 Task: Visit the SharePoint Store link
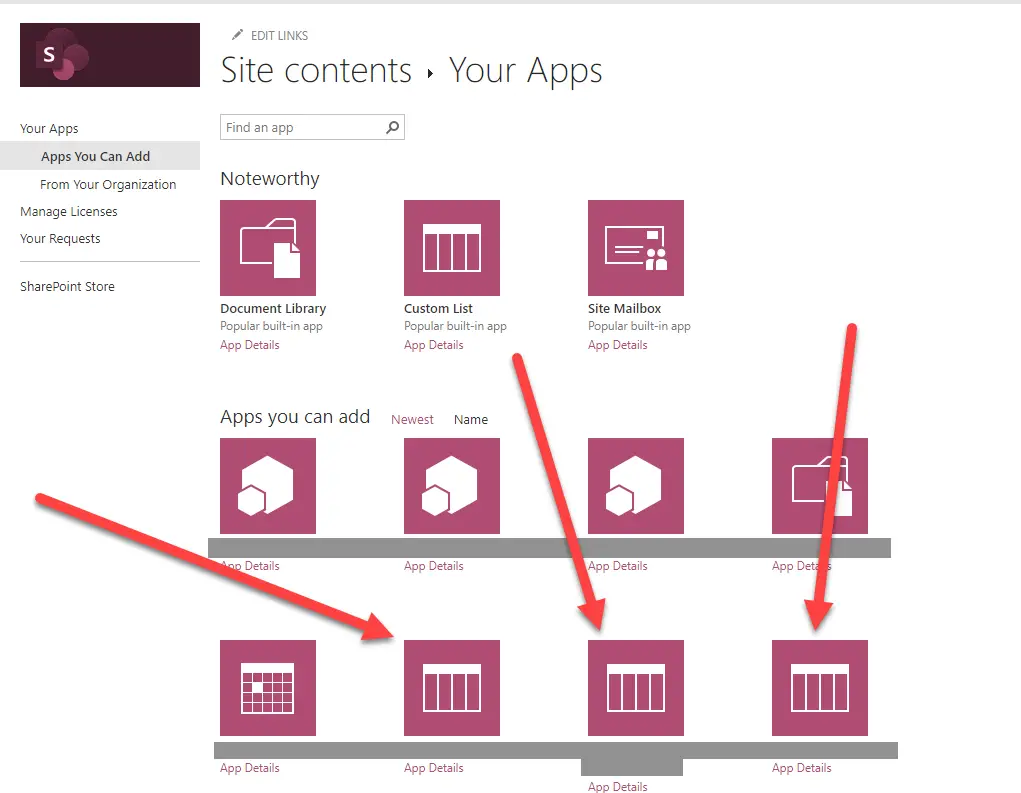point(67,287)
